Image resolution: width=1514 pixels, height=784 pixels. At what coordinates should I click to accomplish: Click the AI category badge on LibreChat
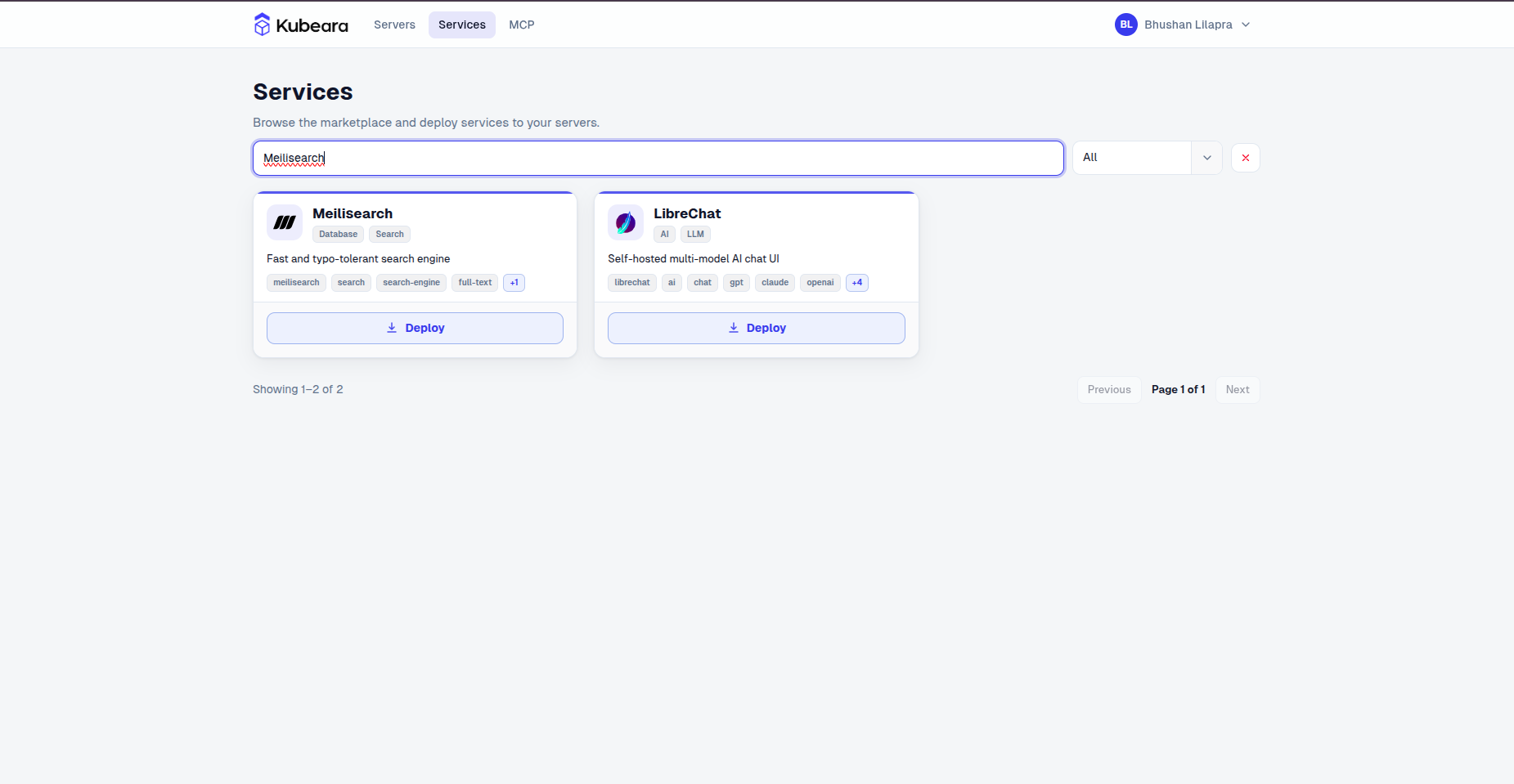[x=664, y=234]
